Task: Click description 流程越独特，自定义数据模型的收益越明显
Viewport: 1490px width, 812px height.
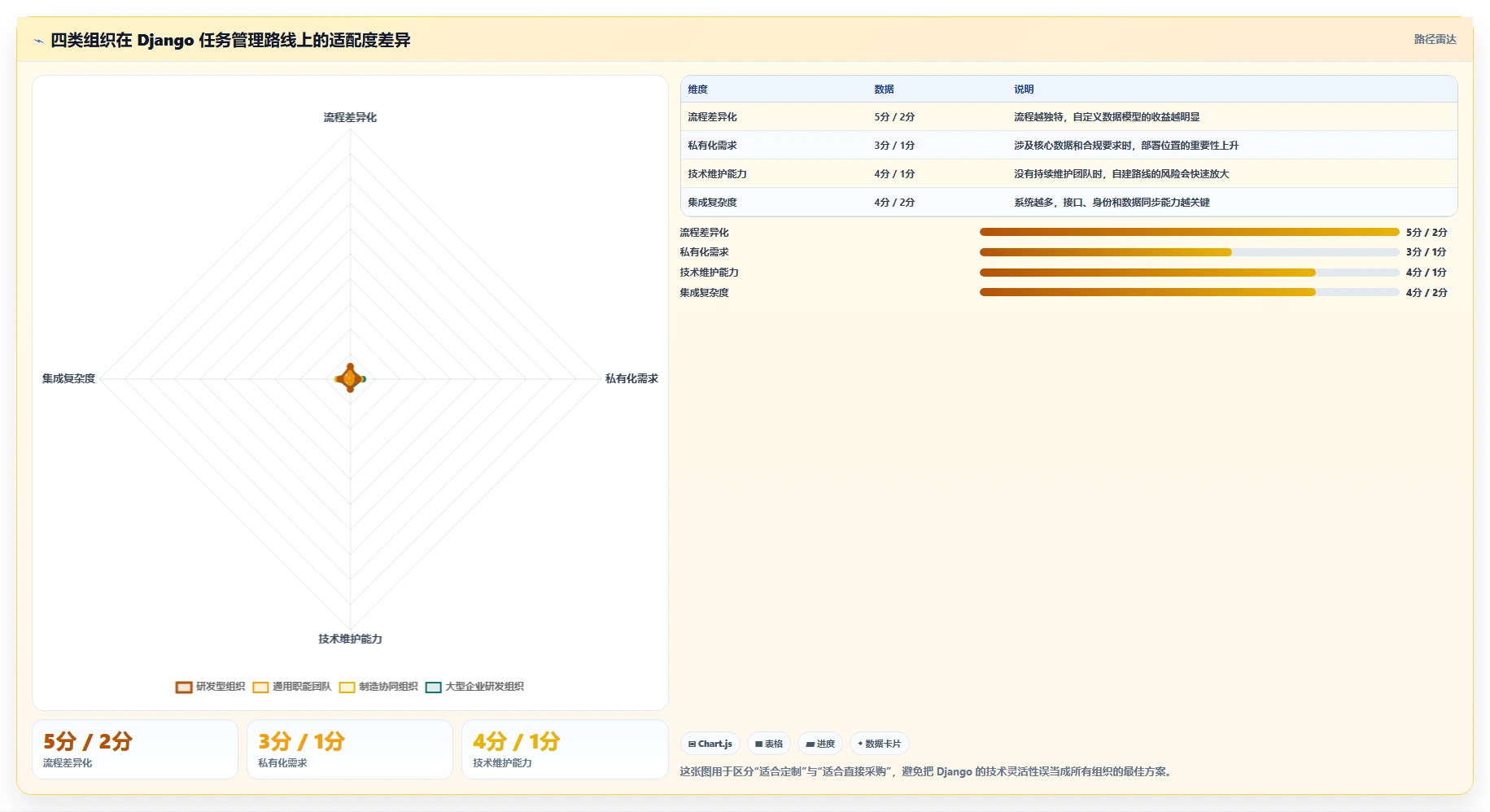Action: (x=1107, y=117)
